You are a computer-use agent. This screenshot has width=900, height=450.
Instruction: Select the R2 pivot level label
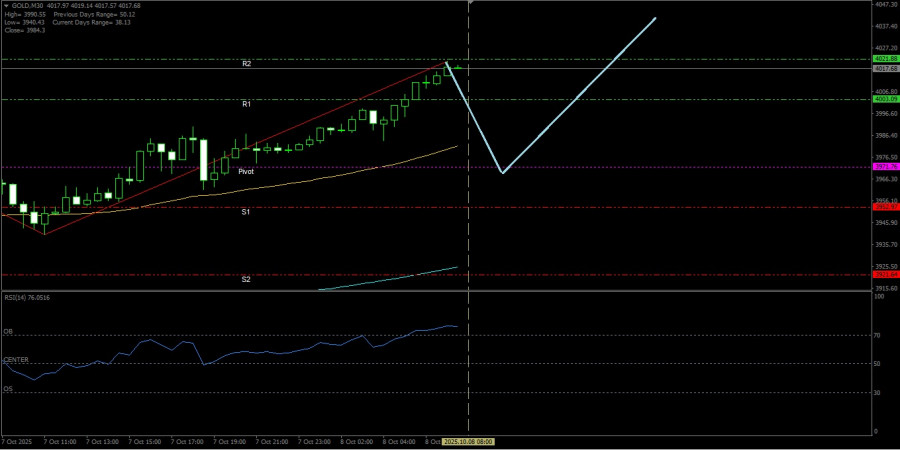pos(246,64)
